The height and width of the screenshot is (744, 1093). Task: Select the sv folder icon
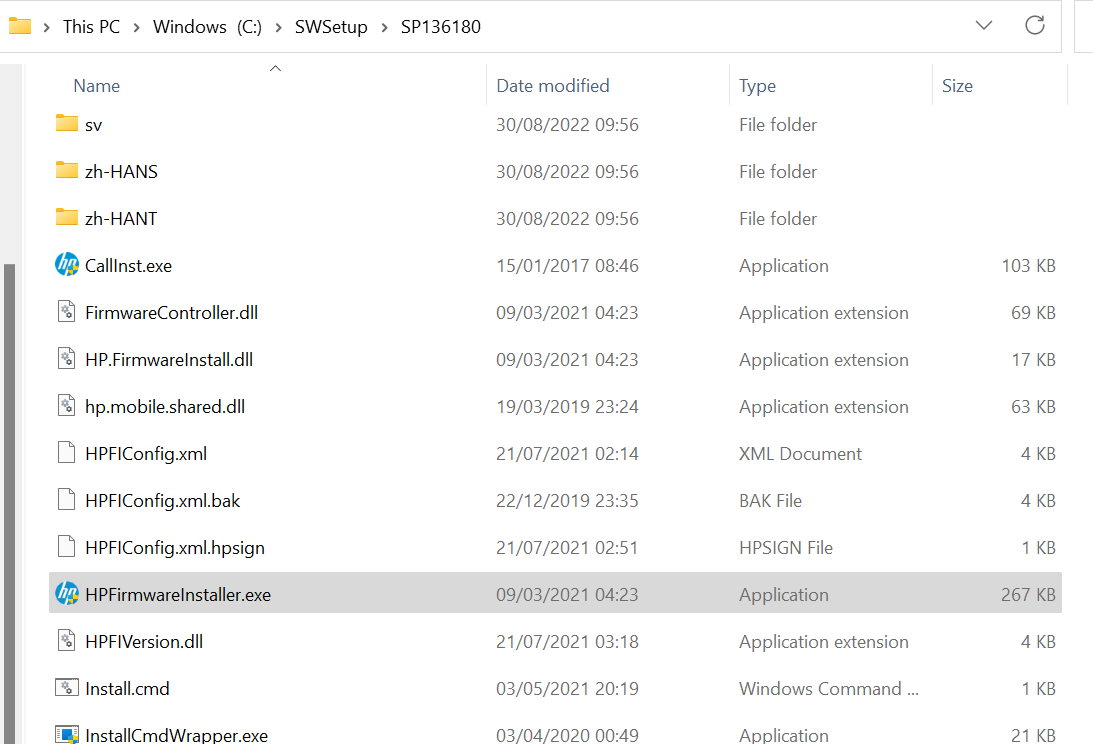point(66,124)
